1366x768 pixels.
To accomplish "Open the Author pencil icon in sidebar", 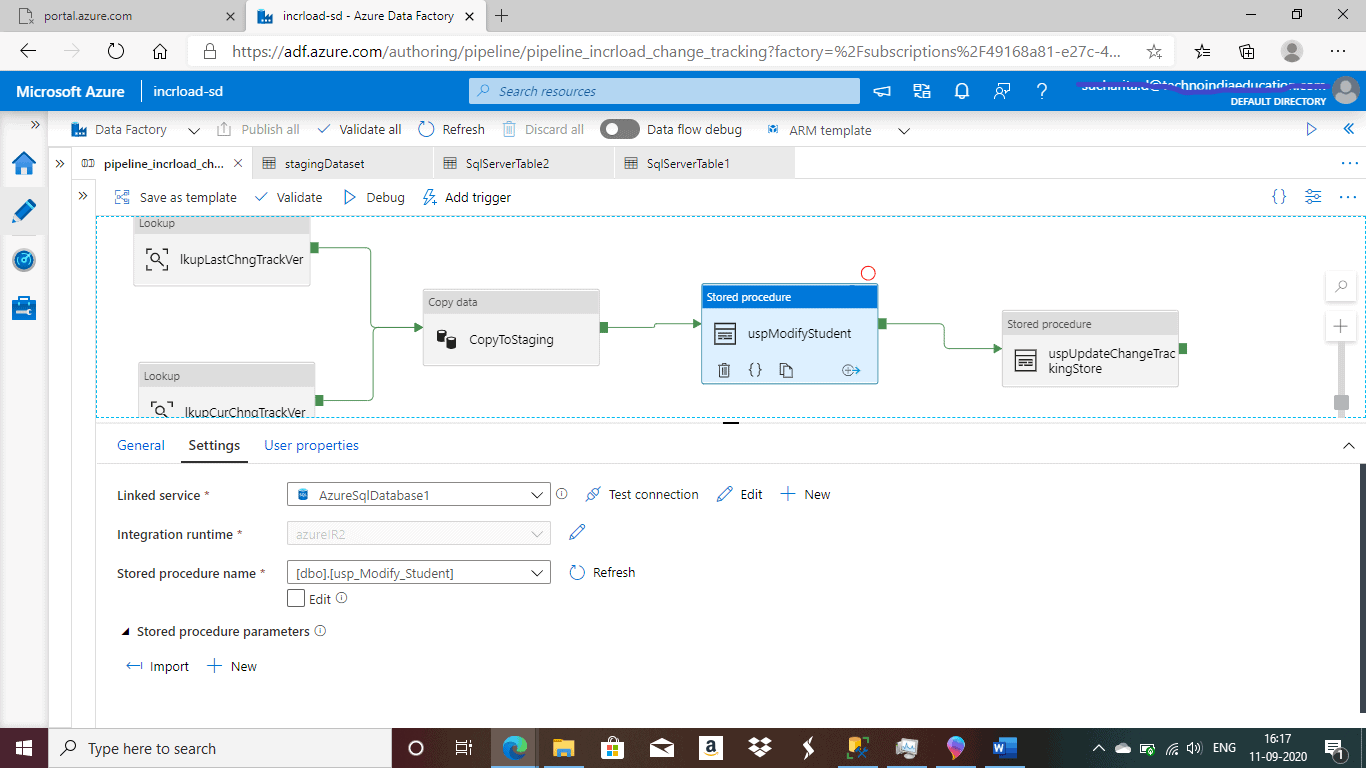I will (x=24, y=211).
